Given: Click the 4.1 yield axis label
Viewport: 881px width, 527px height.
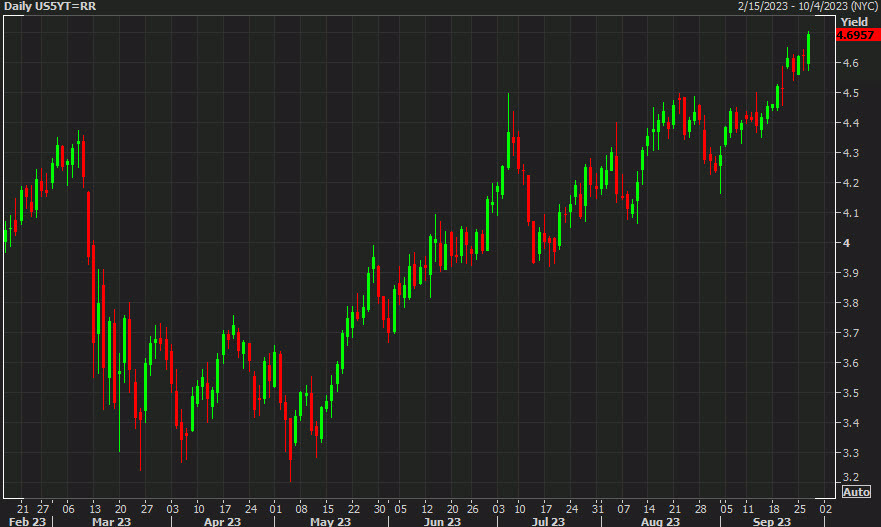Looking at the screenshot, I should (851, 213).
